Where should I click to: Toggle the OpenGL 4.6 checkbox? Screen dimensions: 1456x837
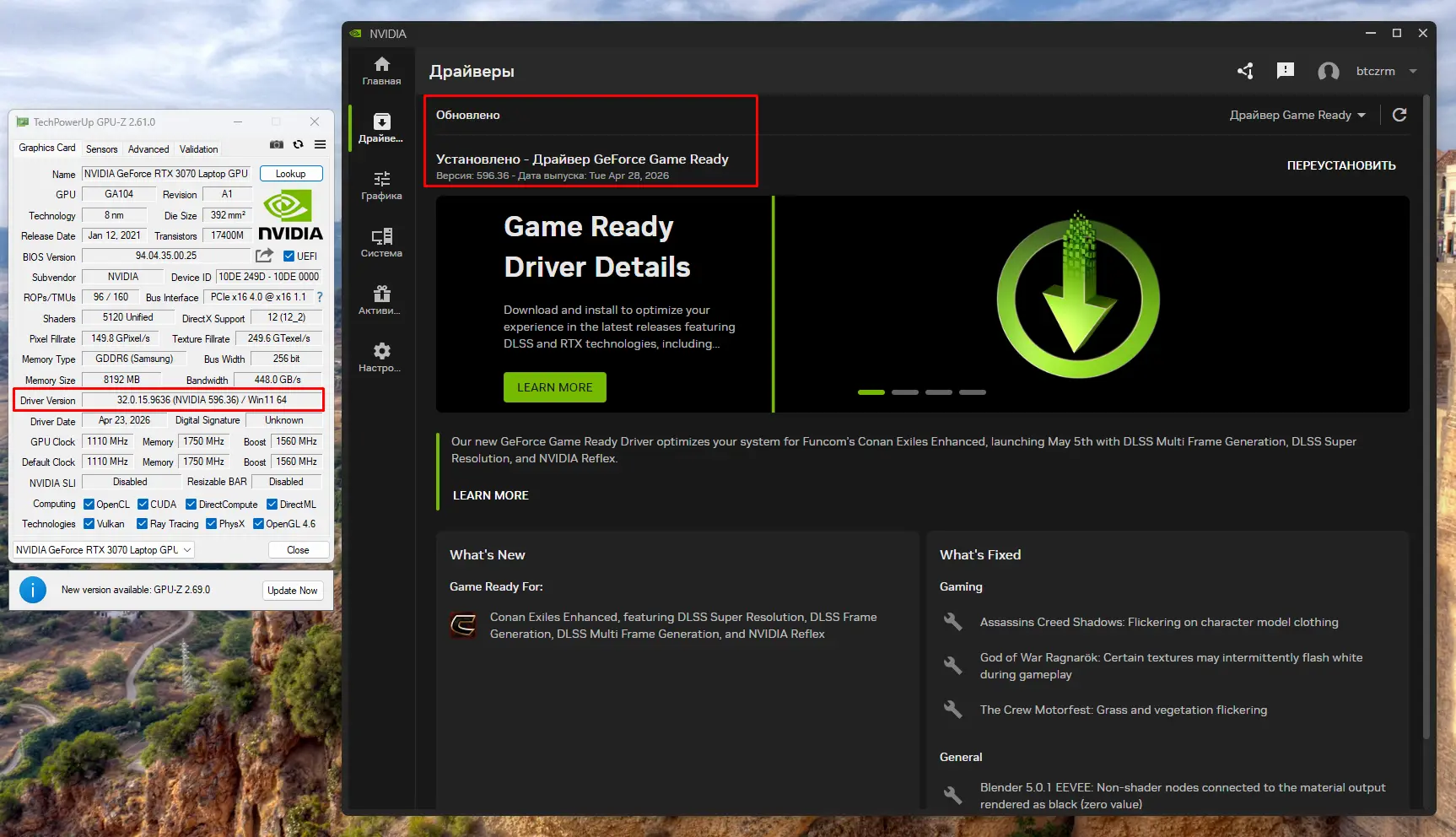(x=259, y=524)
